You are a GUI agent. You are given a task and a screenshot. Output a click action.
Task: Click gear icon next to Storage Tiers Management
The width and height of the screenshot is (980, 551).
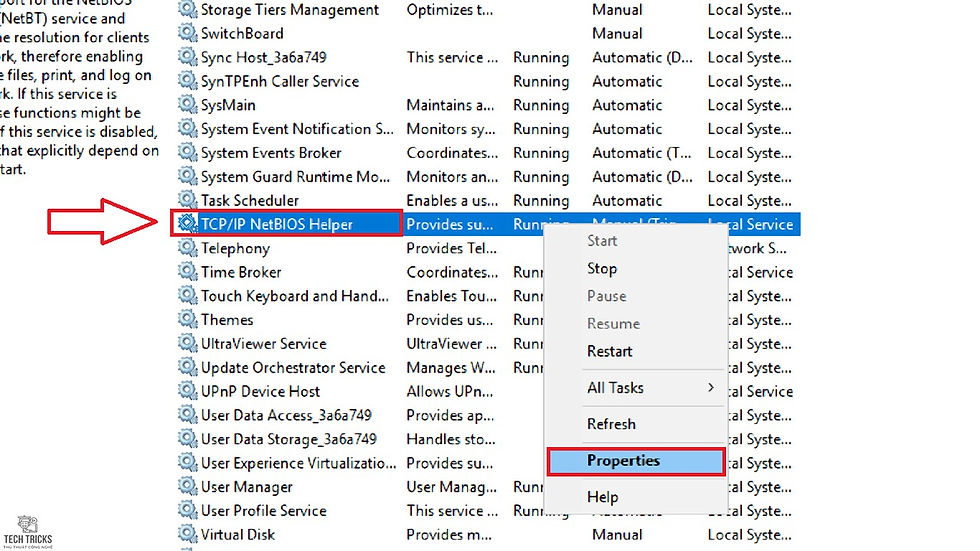coord(187,9)
